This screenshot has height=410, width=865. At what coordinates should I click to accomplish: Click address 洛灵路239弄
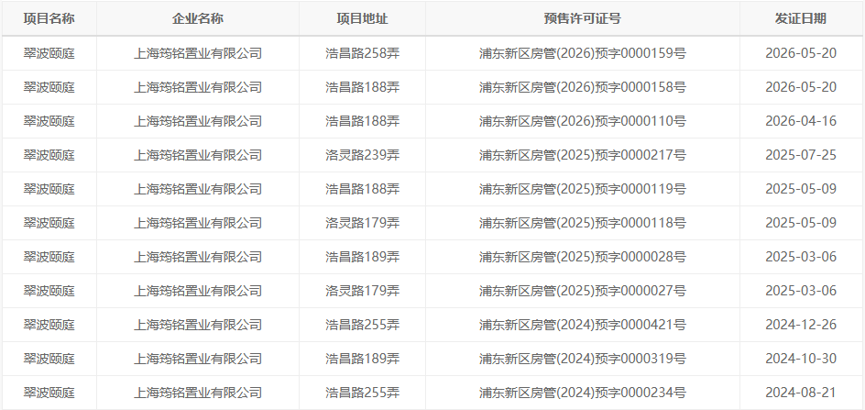tap(362, 155)
